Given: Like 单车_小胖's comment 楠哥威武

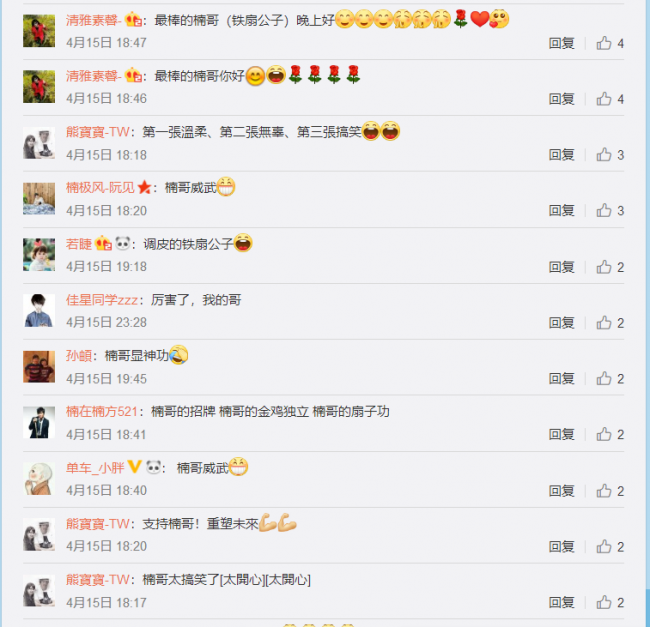Looking at the screenshot, I should pyautogui.click(x=610, y=491).
